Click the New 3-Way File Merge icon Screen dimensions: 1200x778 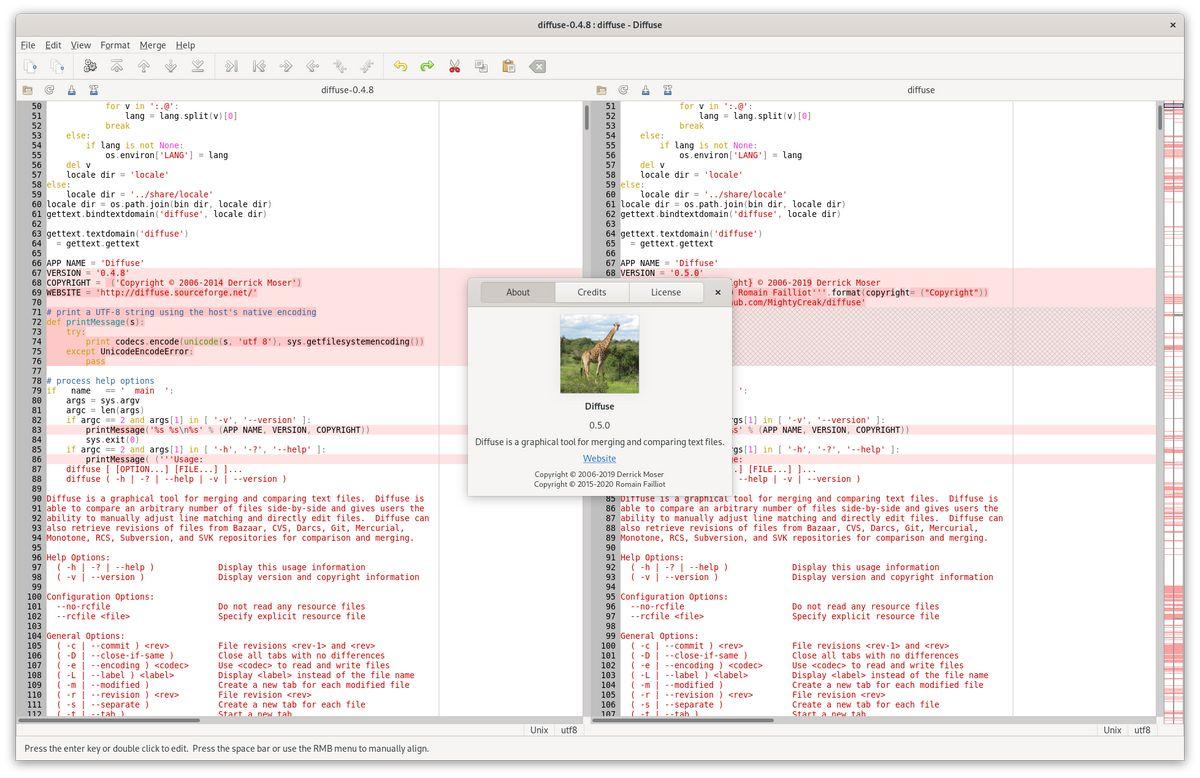[58, 66]
